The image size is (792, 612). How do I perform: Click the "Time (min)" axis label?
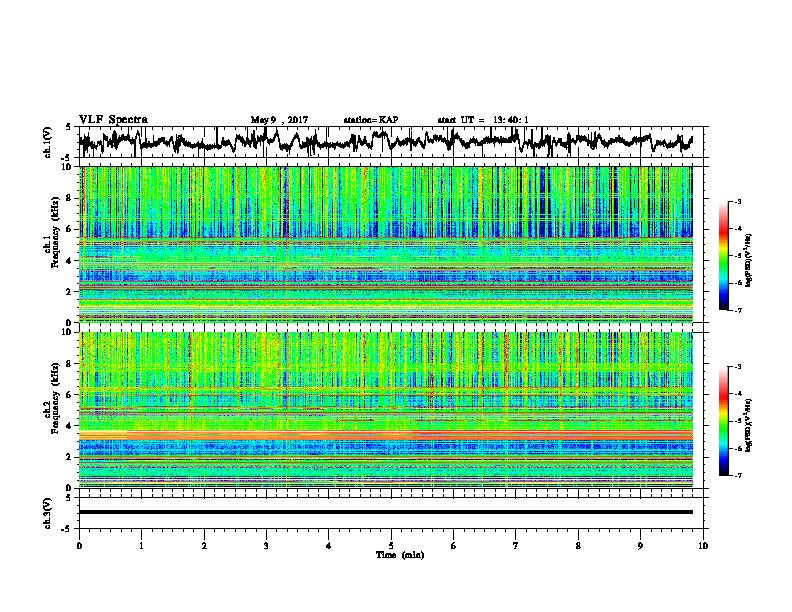(400, 555)
